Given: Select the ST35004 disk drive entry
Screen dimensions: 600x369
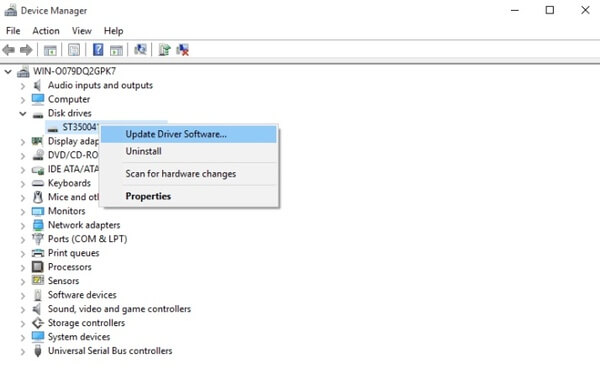Looking at the screenshot, I should (x=80, y=127).
